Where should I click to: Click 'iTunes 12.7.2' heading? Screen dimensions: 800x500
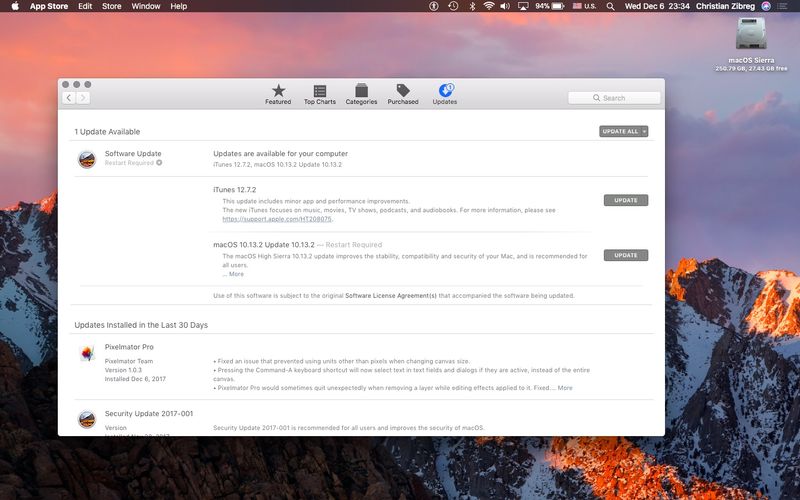pos(235,190)
